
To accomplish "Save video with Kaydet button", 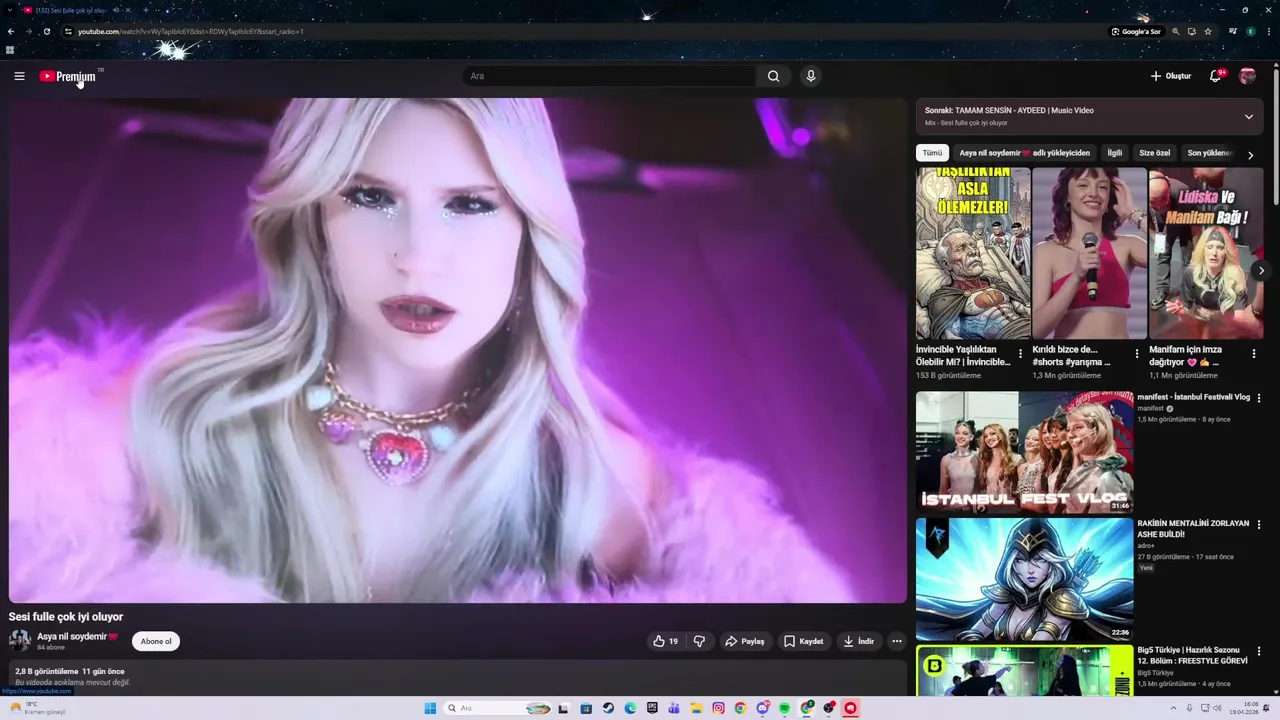I will click(x=804, y=641).
